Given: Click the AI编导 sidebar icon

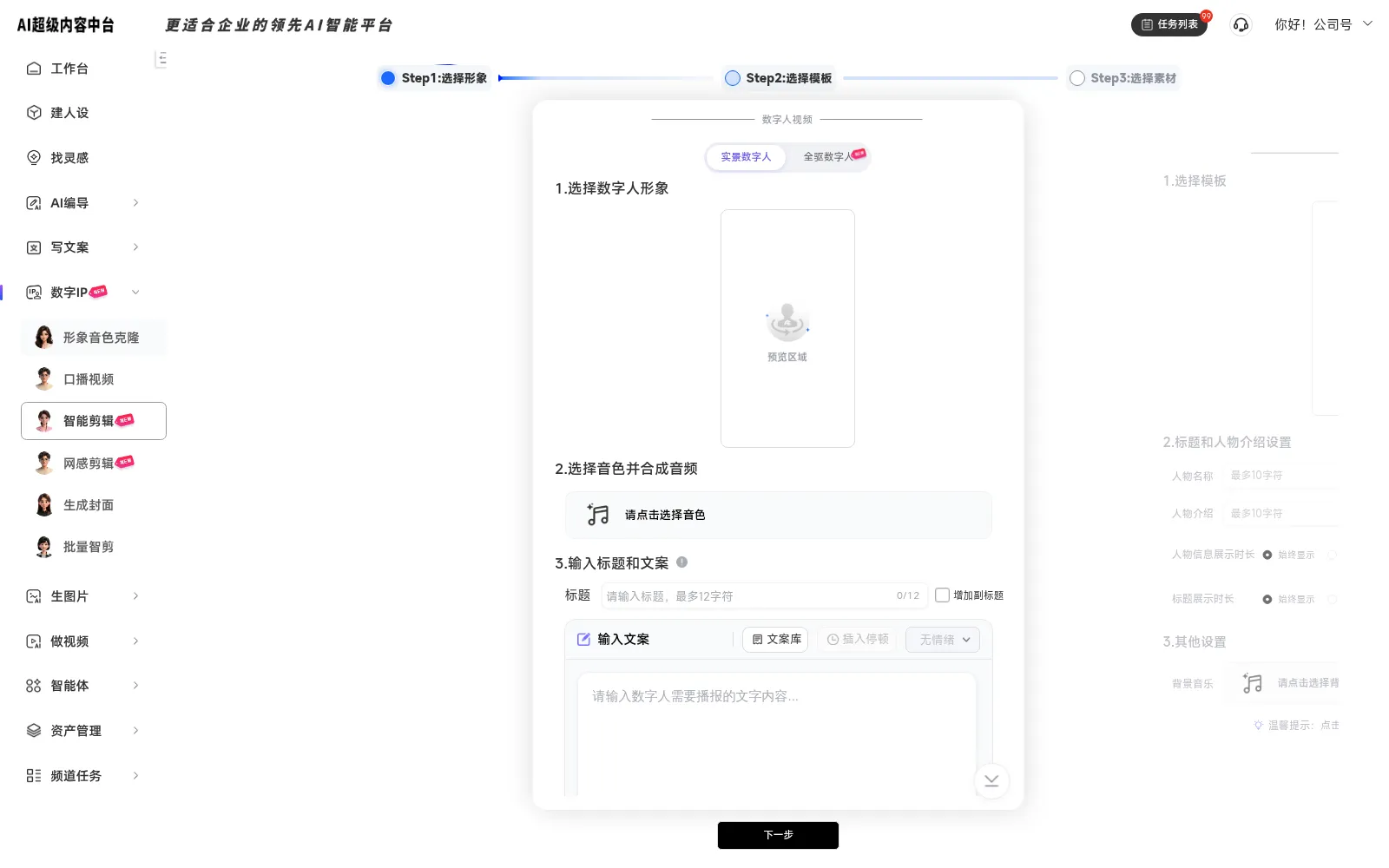Looking at the screenshot, I should [x=34, y=203].
